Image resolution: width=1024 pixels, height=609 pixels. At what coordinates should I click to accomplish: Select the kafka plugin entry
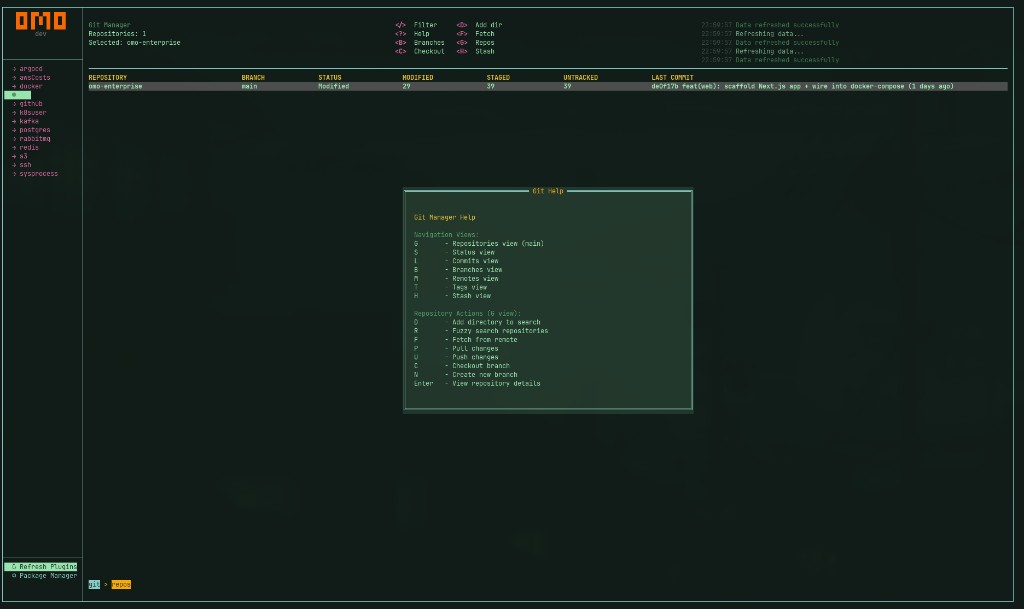[29, 121]
